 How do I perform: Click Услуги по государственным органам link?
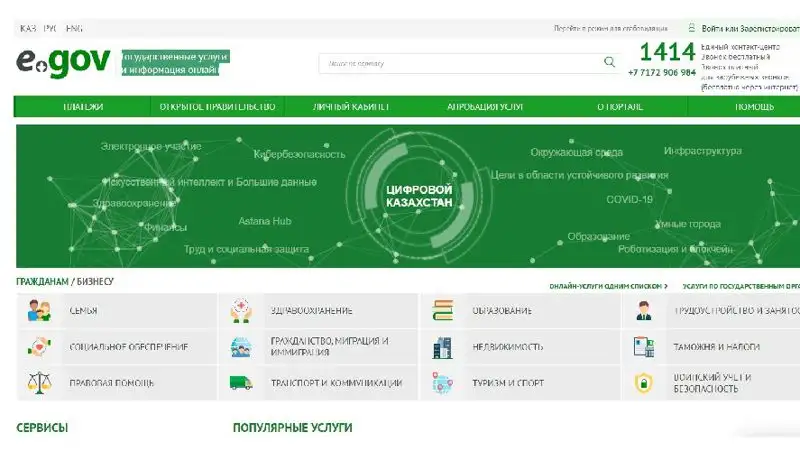[741, 286]
